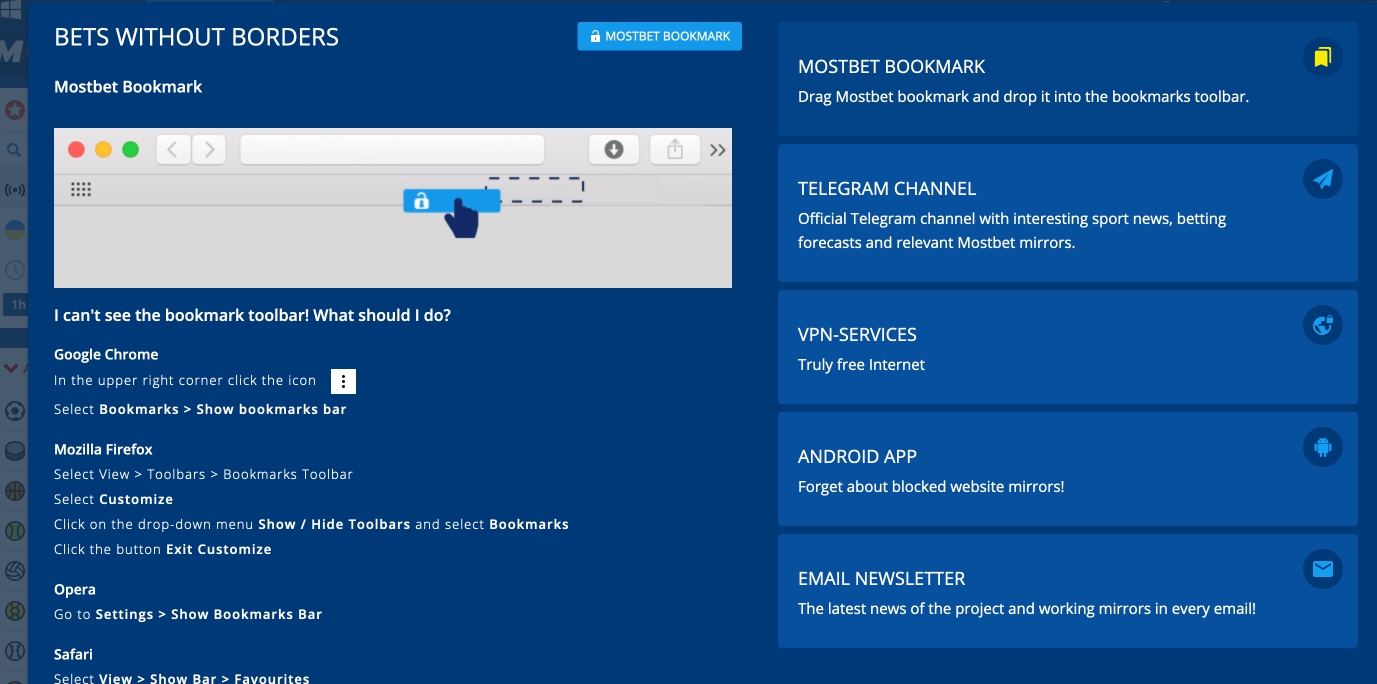Click the apps grid icon in the illustration

(81, 189)
